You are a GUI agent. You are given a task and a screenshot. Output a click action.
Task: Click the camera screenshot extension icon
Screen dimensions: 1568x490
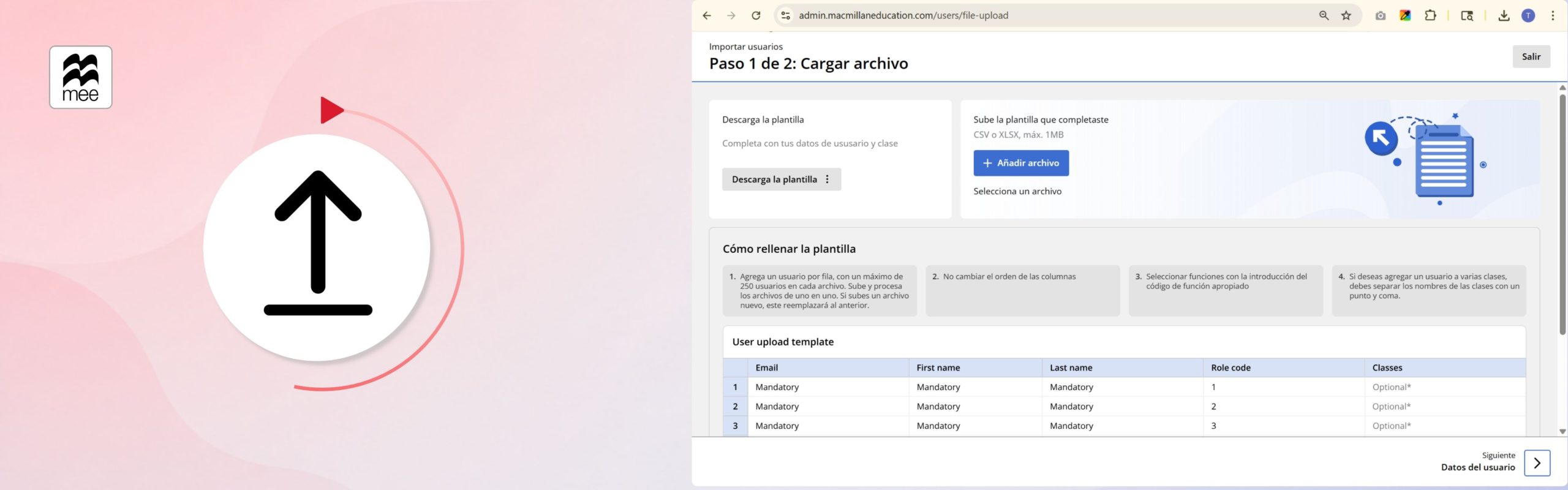coord(1381,16)
